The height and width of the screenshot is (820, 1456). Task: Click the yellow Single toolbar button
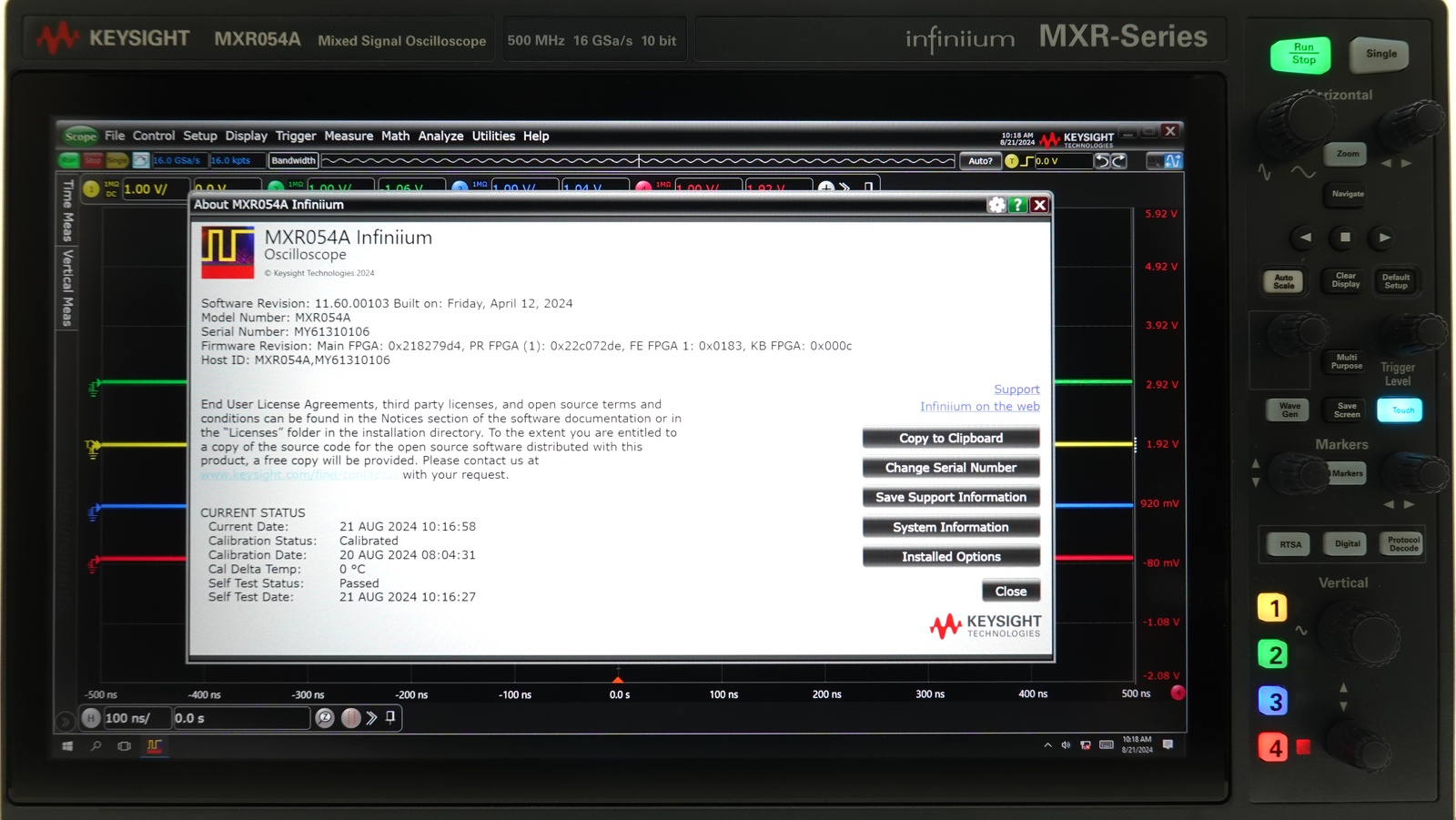pyautogui.click(x=116, y=160)
